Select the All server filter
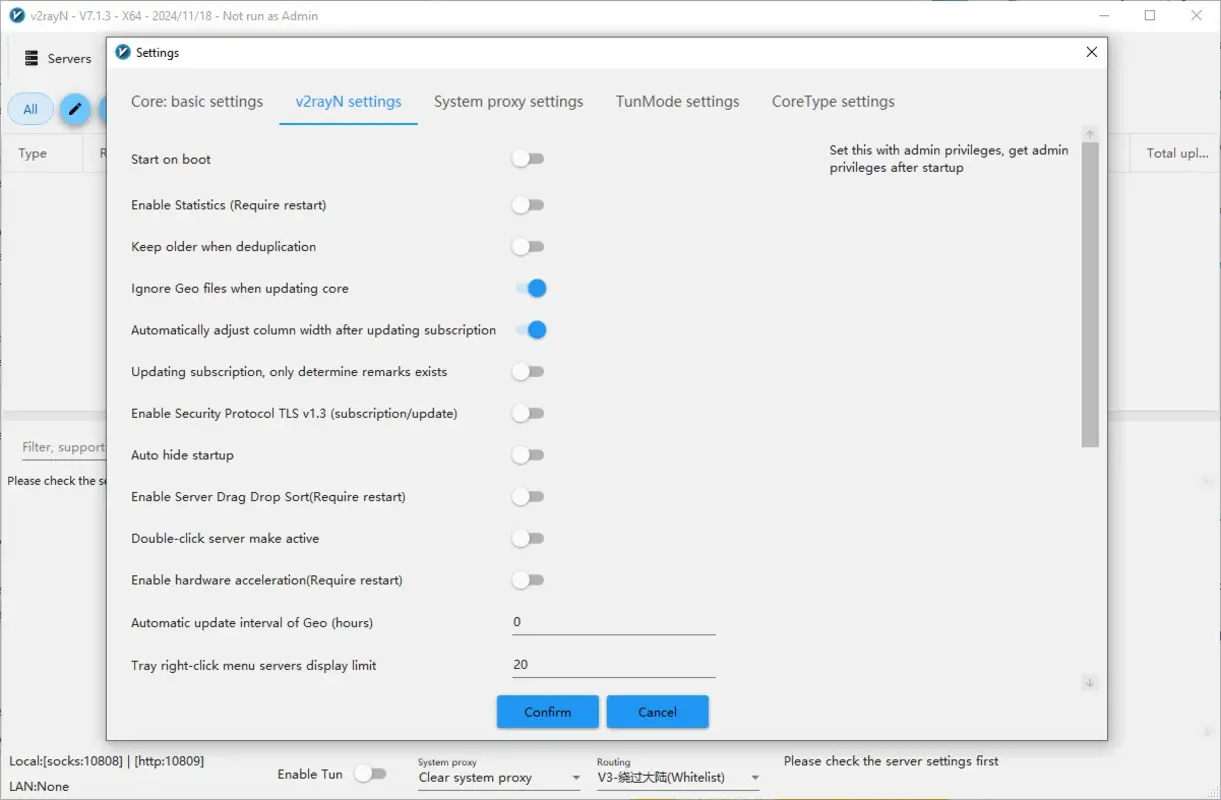 click(30, 108)
